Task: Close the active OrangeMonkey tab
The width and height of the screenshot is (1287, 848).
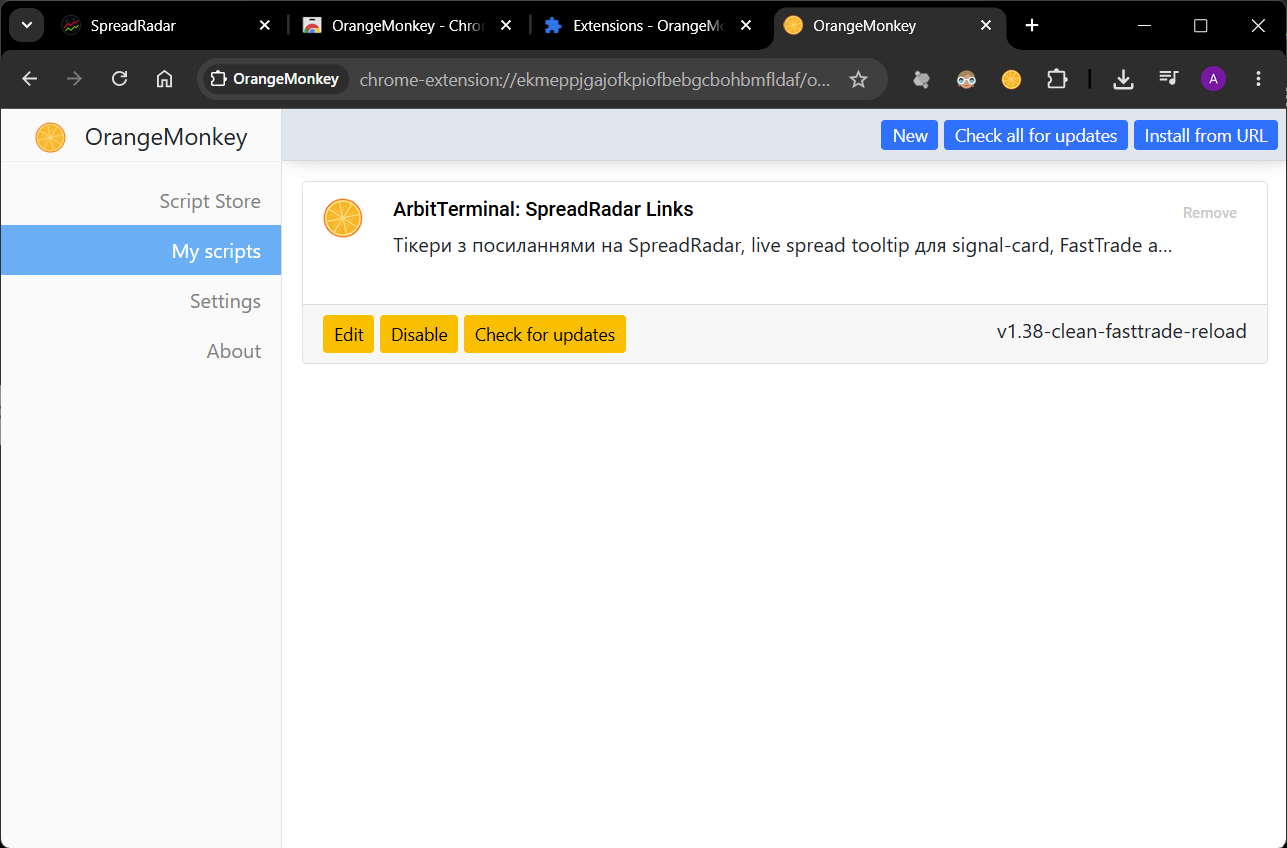Action: point(987,26)
